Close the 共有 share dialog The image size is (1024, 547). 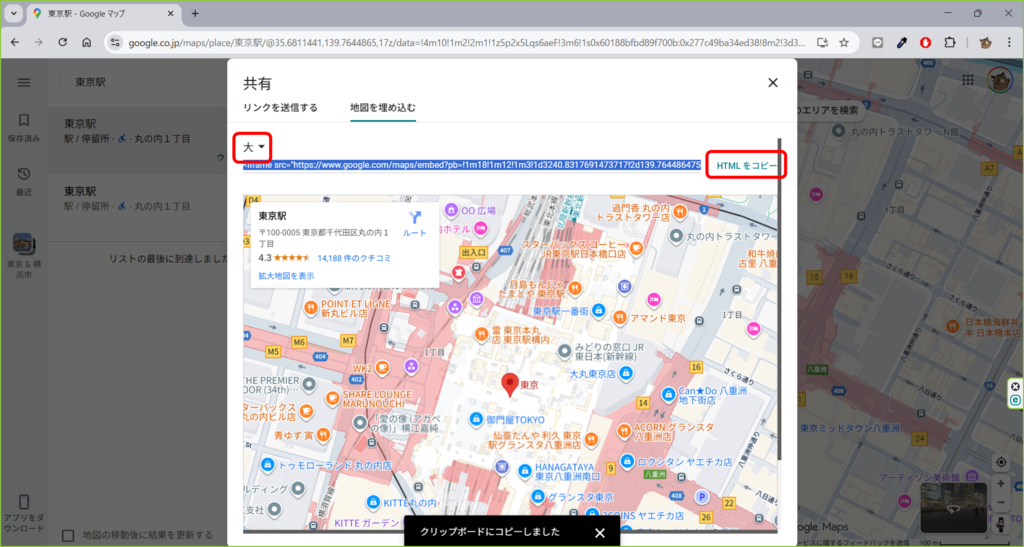(x=772, y=84)
